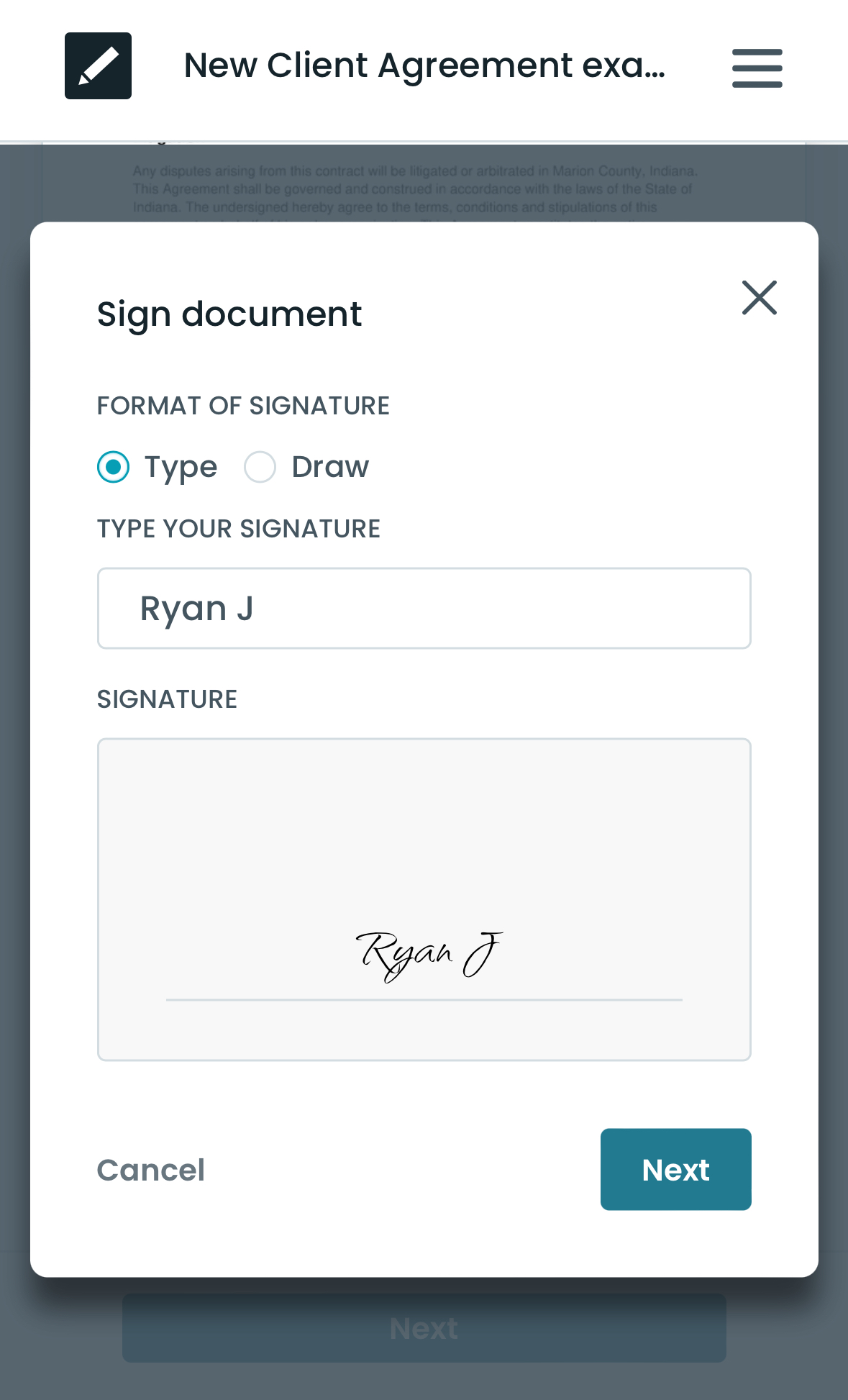Click inside the signature text input field
848x1400 pixels.
point(424,608)
